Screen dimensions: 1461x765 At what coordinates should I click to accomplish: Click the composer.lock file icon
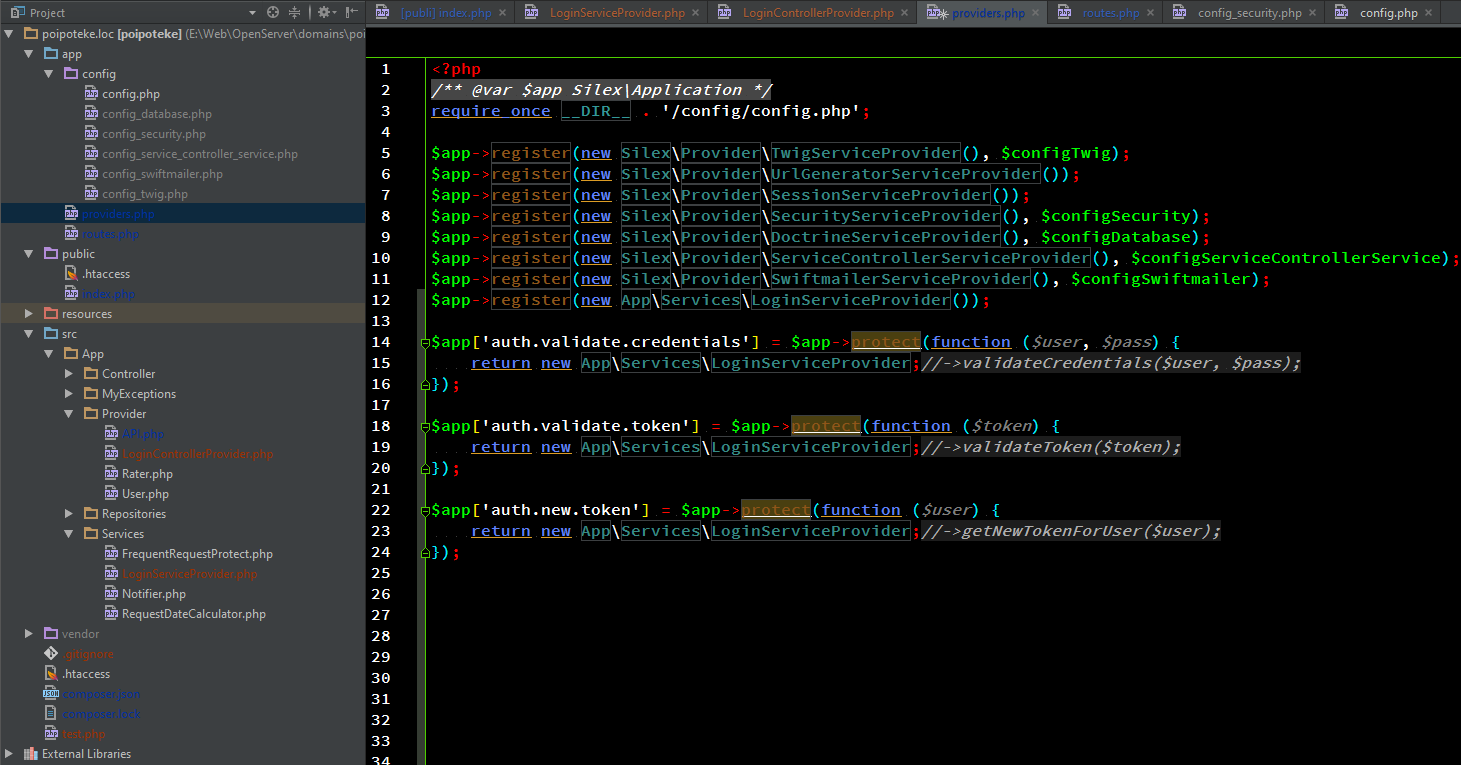[51, 714]
